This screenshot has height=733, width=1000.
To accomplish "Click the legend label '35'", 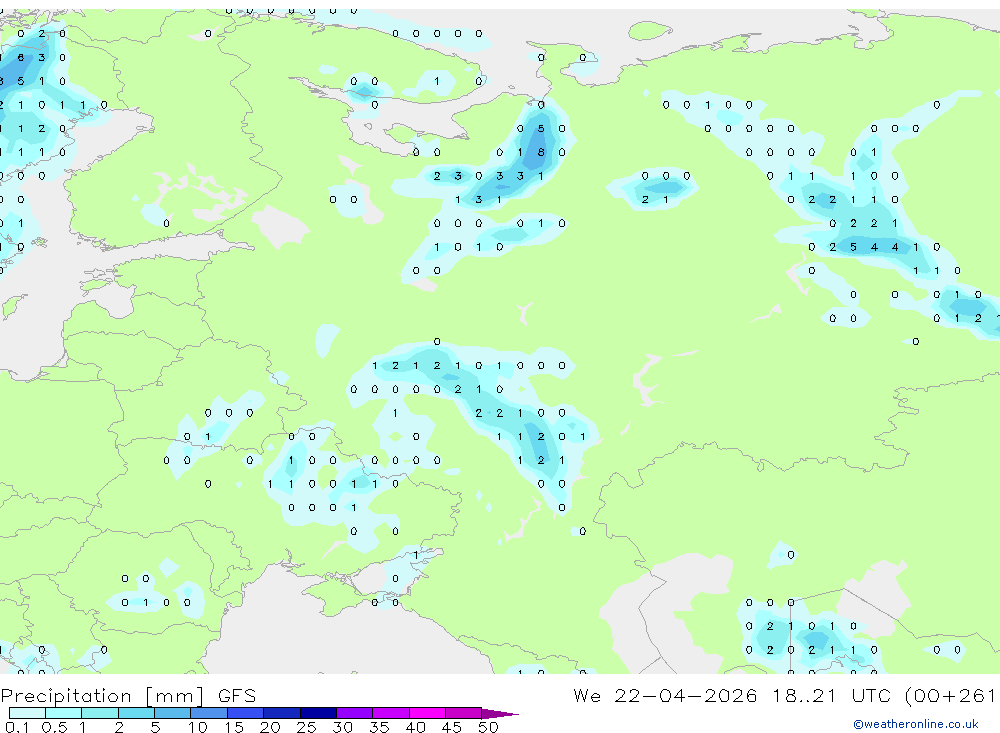I will (379, 727).
